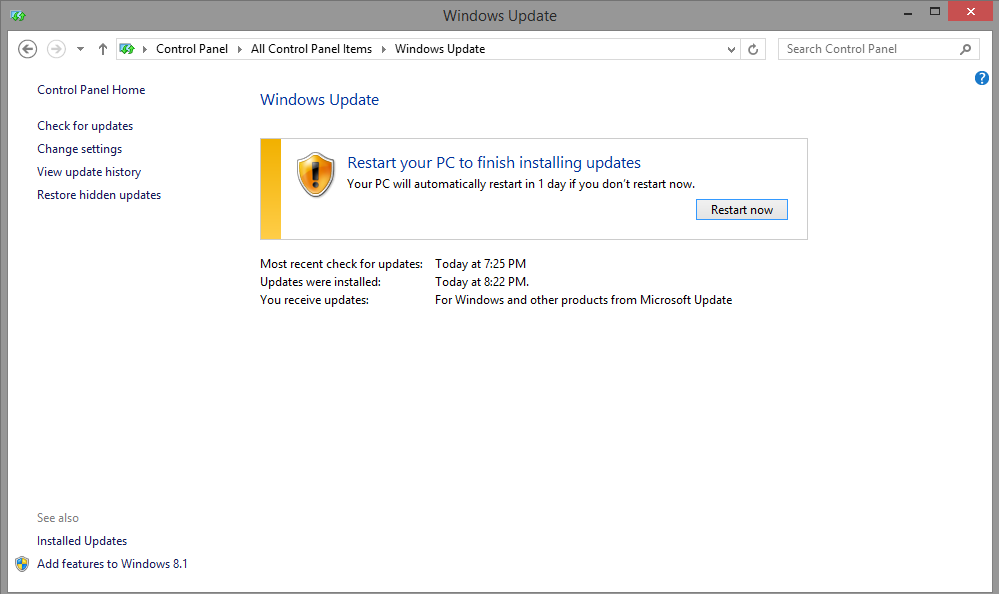This screenshot has width=999, height=594.
Task: Click 'Updates were installed:' label
Action: click(x=320, y=282)
